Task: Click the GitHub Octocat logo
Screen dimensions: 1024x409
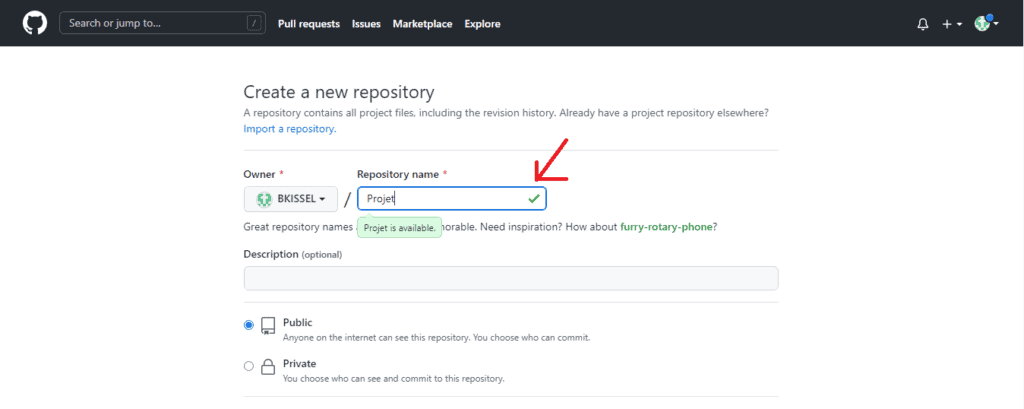Action: click(35, 23)
